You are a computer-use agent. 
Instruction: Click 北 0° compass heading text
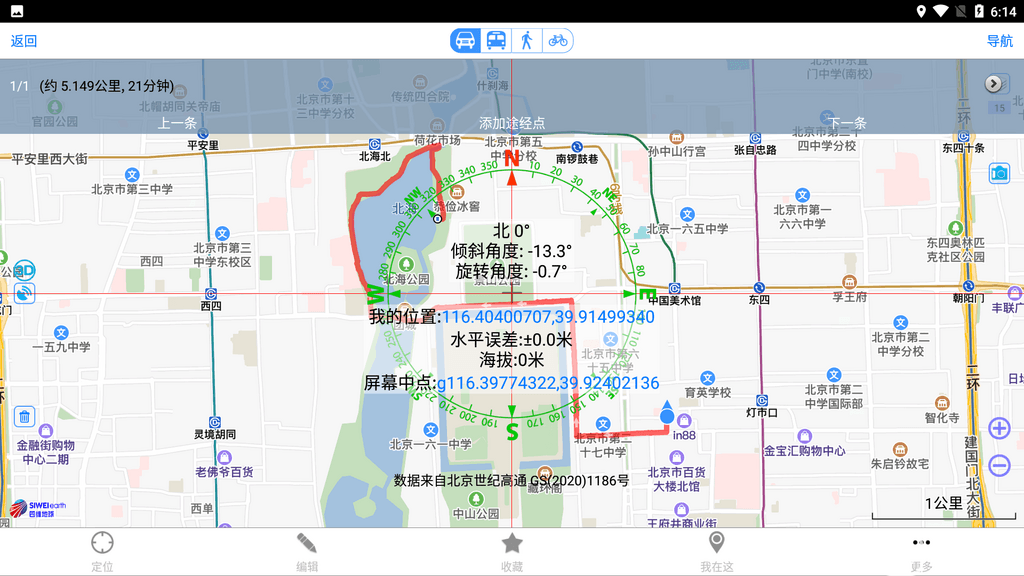point(511,231)
